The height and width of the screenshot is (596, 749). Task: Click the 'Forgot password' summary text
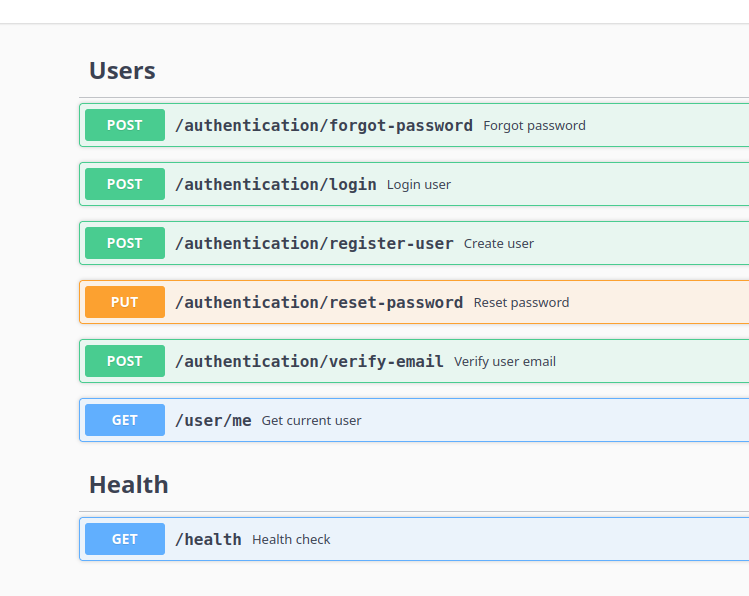point(534,126)
